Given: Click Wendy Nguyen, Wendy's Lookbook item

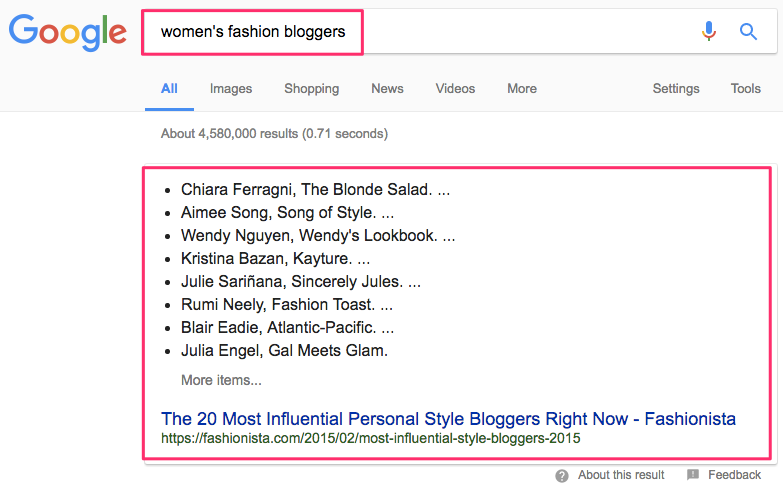Looking at the screenshot, I should coord(318,236).
